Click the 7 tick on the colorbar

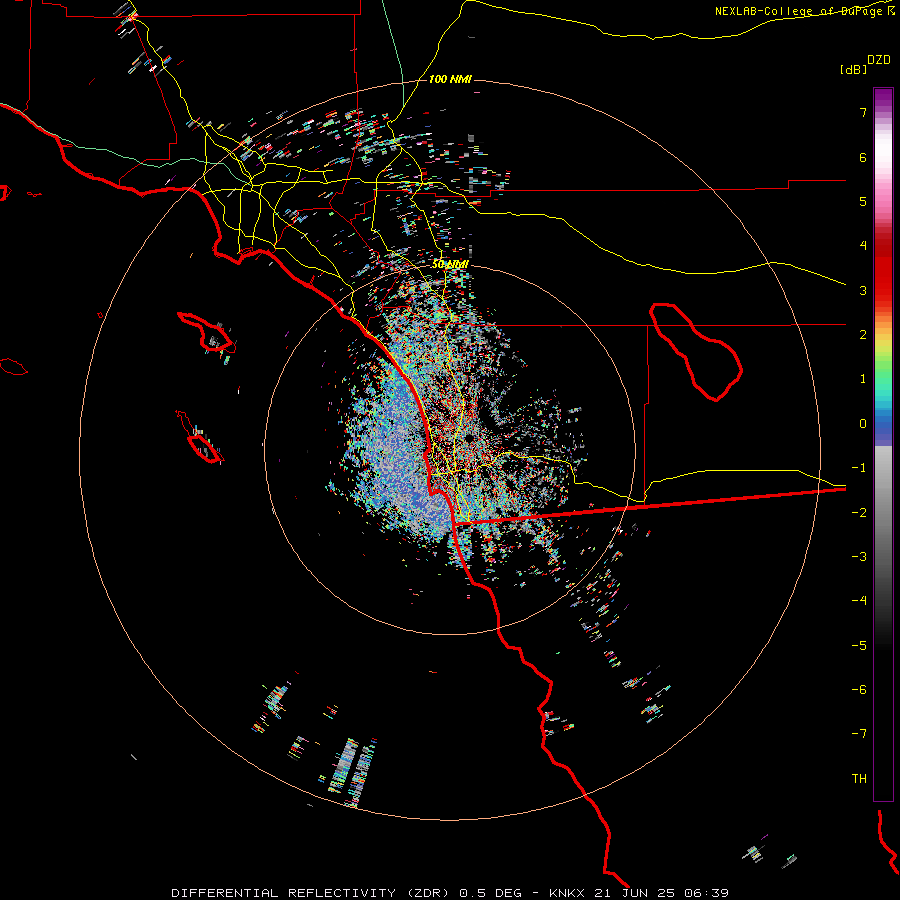[x=863, y=112]
